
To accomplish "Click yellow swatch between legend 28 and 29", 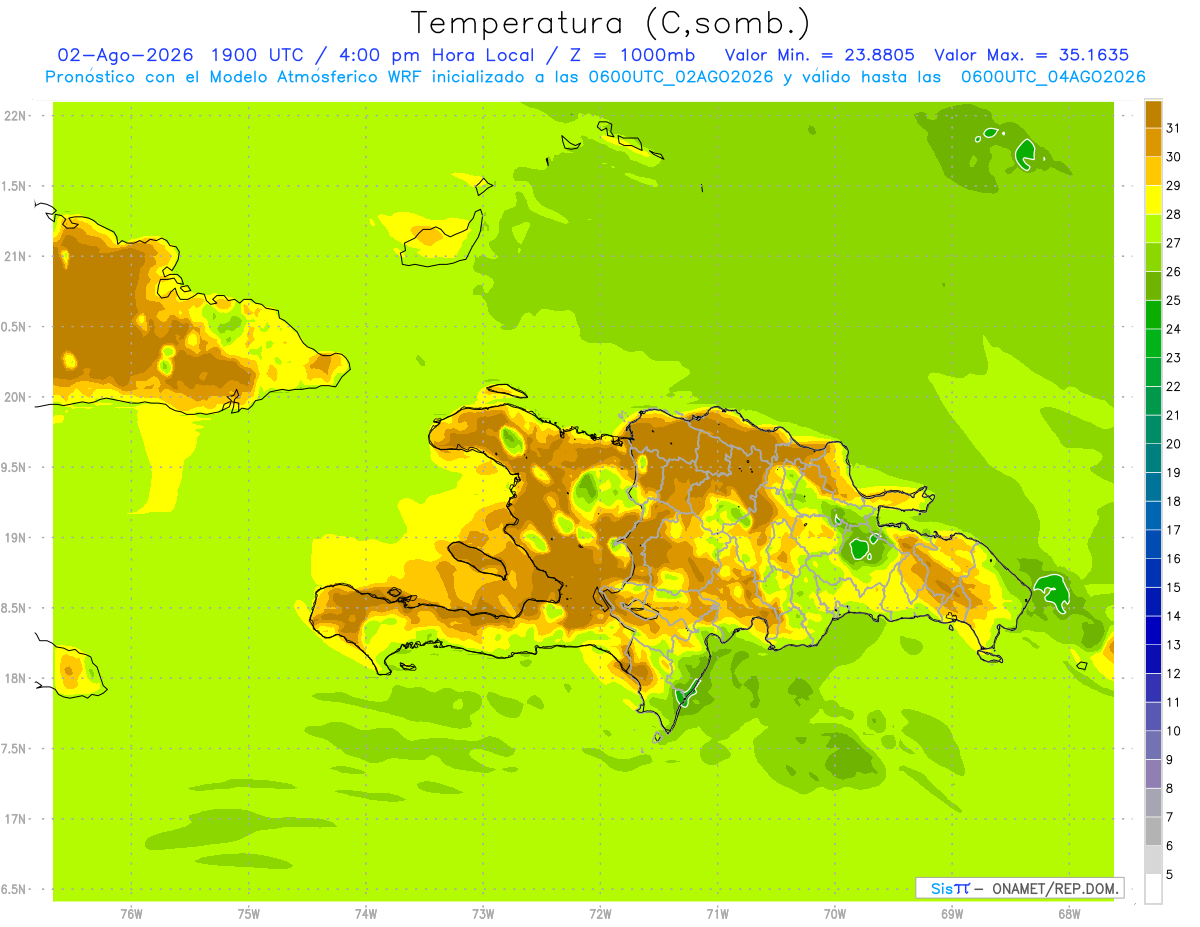I will click(x=1153, y=200).
